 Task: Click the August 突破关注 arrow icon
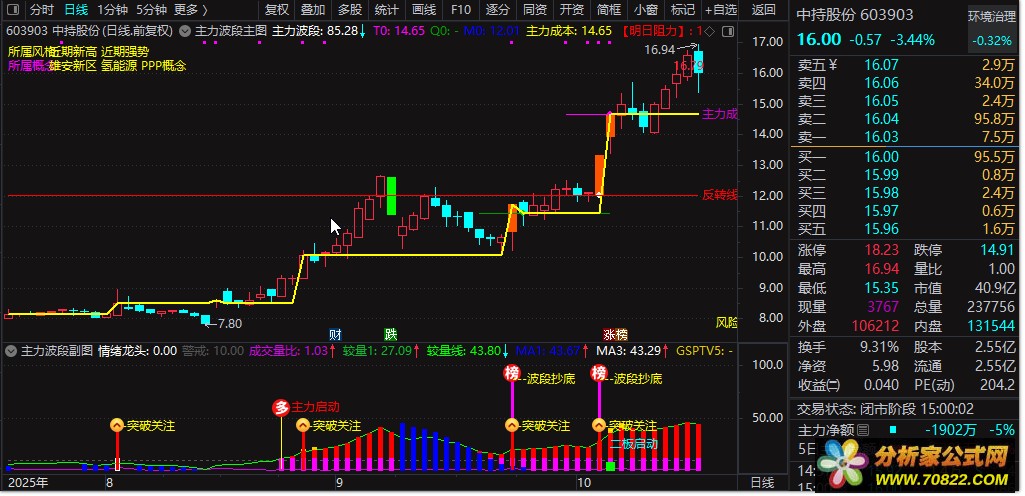pos(117,425)
